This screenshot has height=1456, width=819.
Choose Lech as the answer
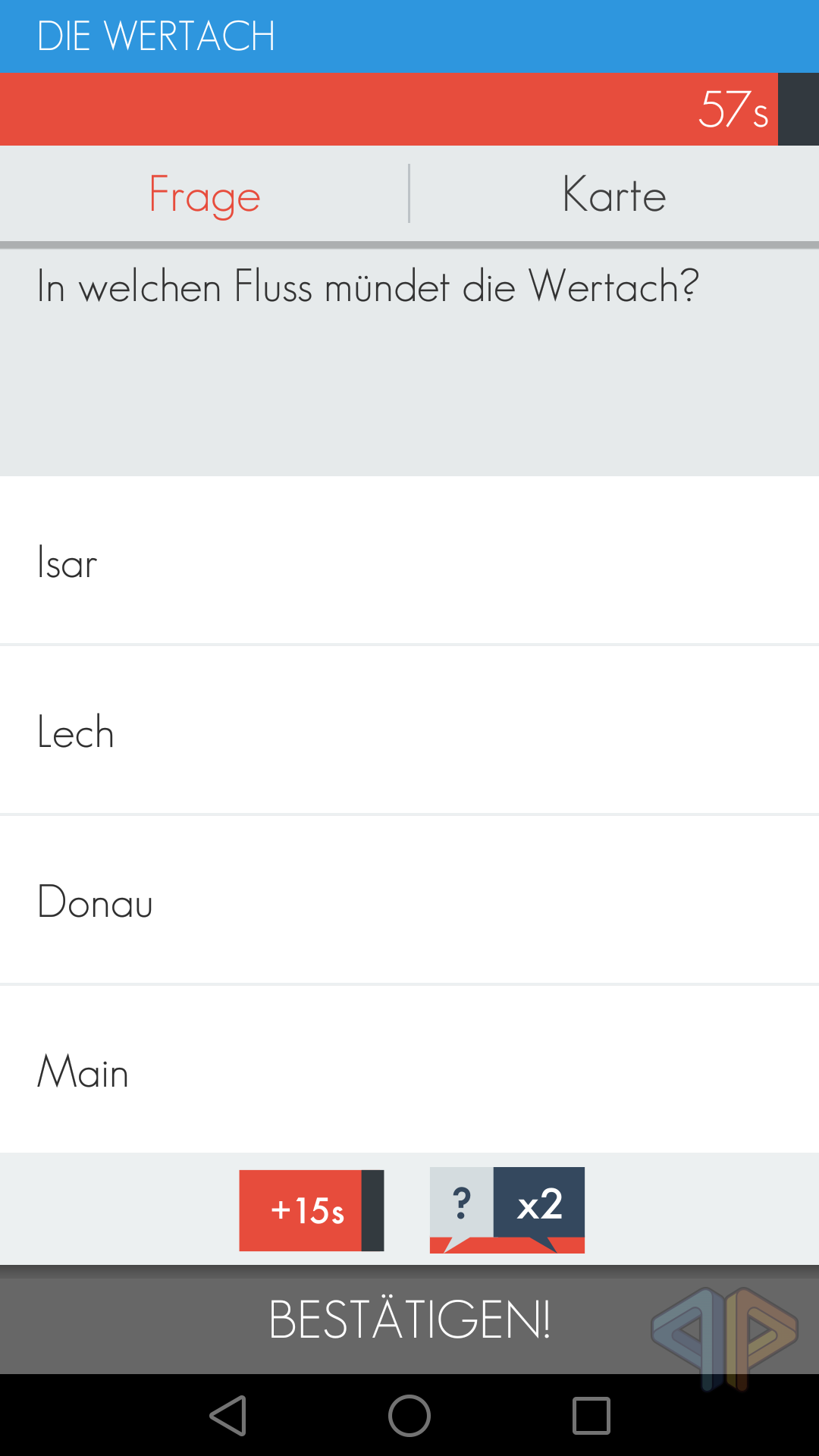click(x=409, y=732)
